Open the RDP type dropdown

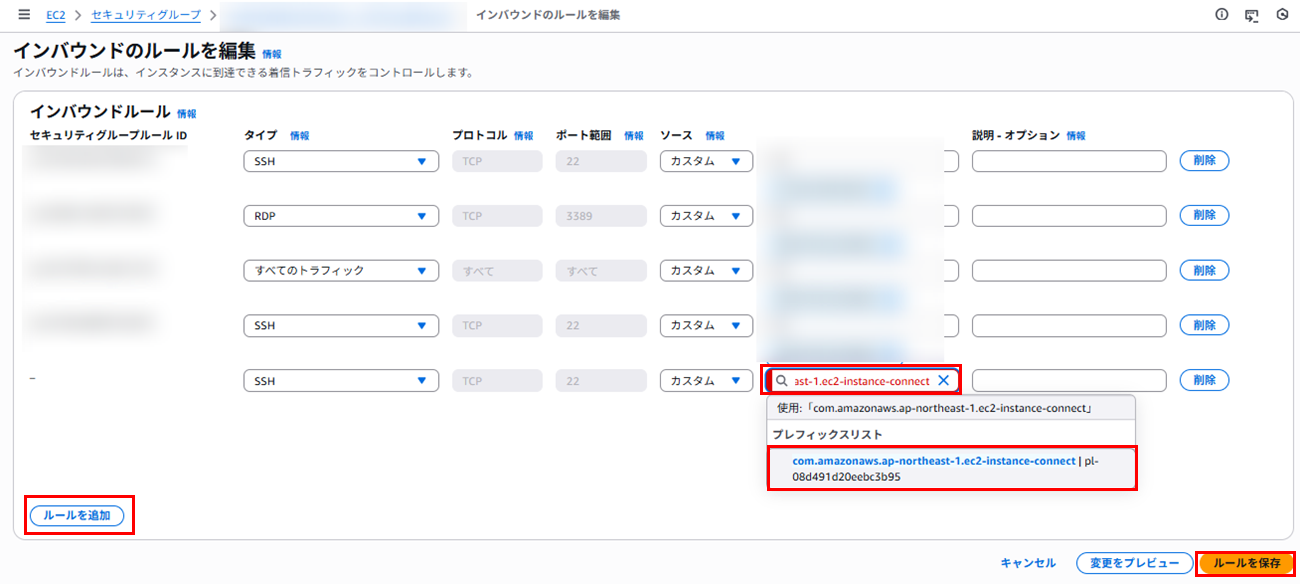coord(341,215)
